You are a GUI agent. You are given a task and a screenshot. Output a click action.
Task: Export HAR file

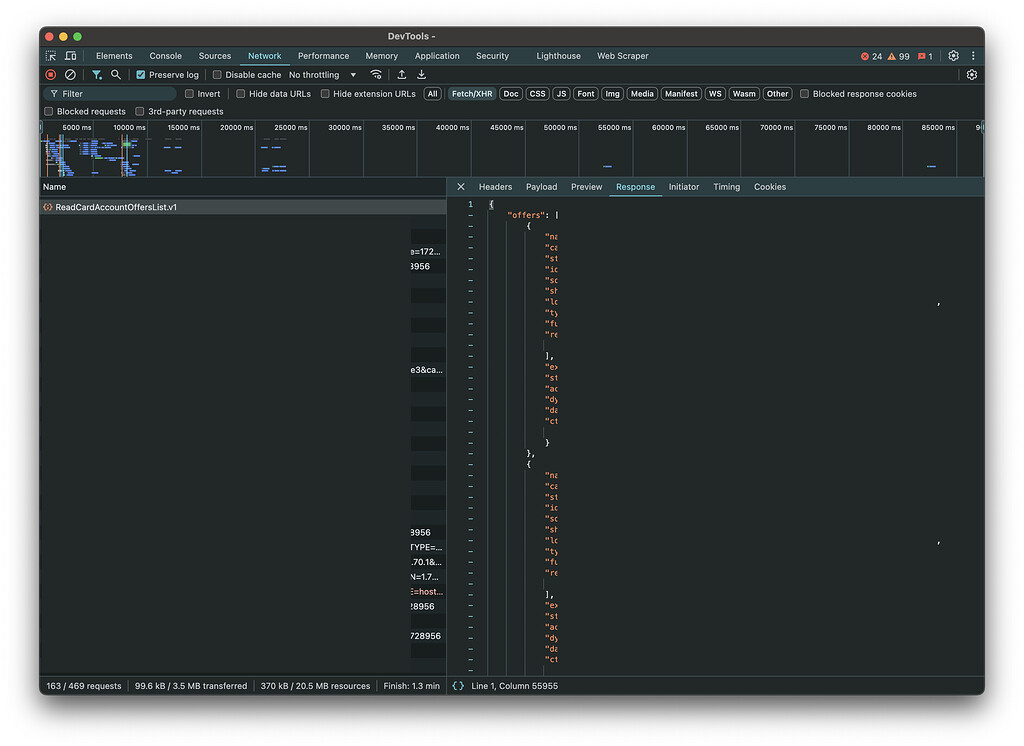pyautogui.click(x=420, y=74)
